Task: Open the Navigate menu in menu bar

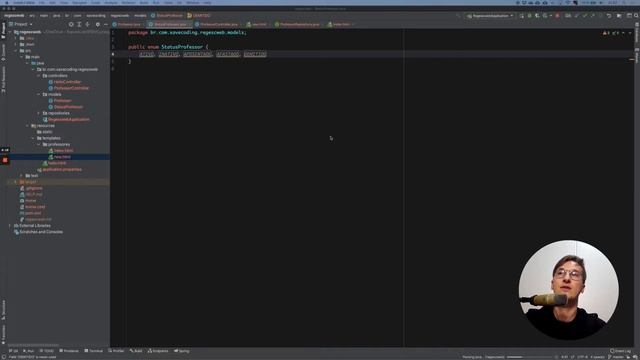Action: pyautogui.click(x=79, y=2)
